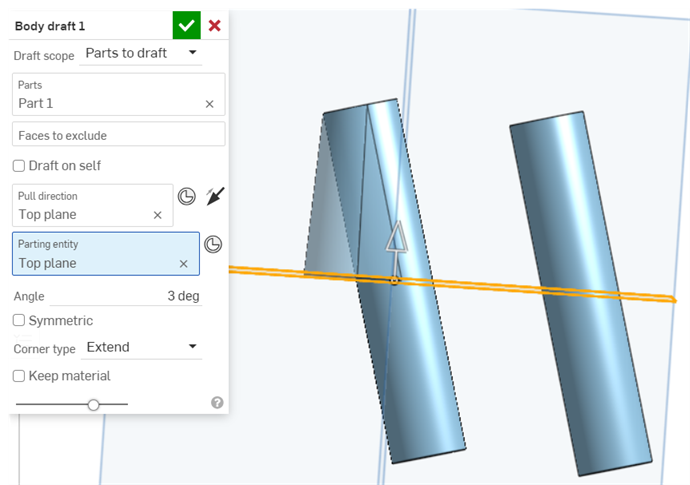
Task: Open help via the question mark icon
Action: click(217, 402)
